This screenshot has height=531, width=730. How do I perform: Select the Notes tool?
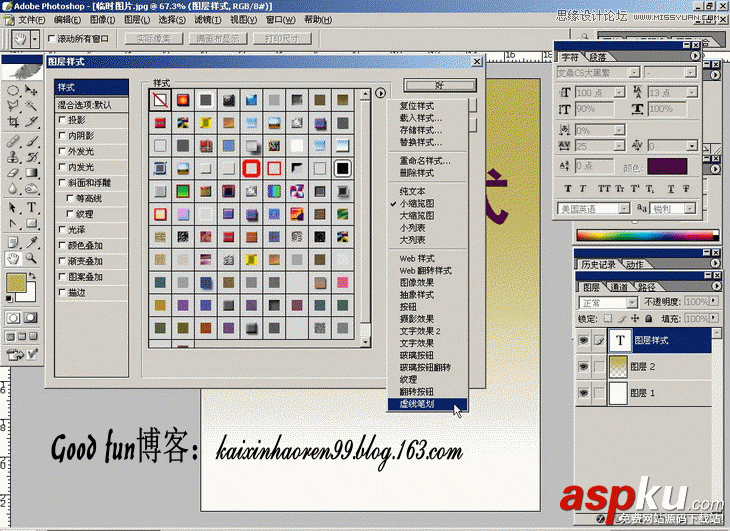click(13, 242)
